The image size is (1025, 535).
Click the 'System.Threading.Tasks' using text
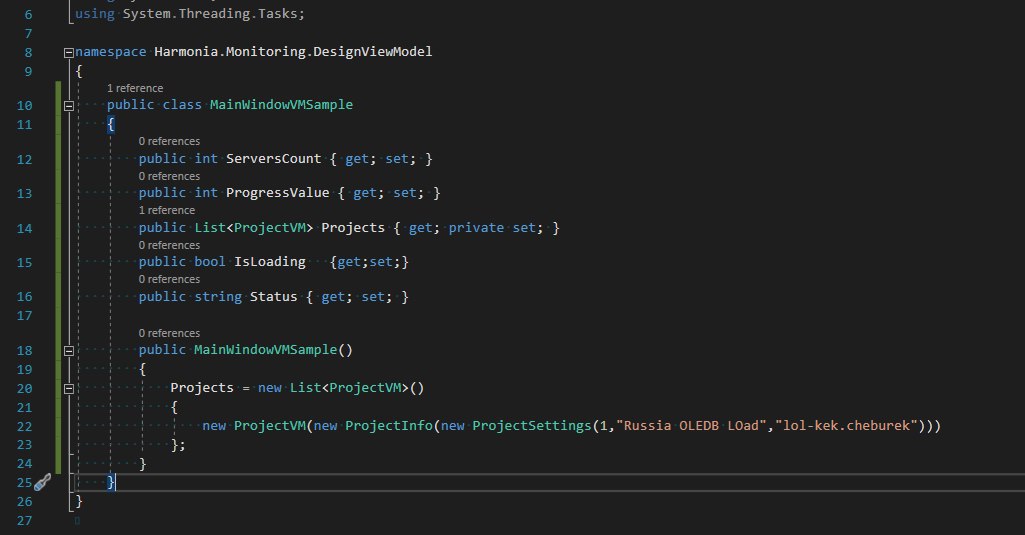click(212, 14)
